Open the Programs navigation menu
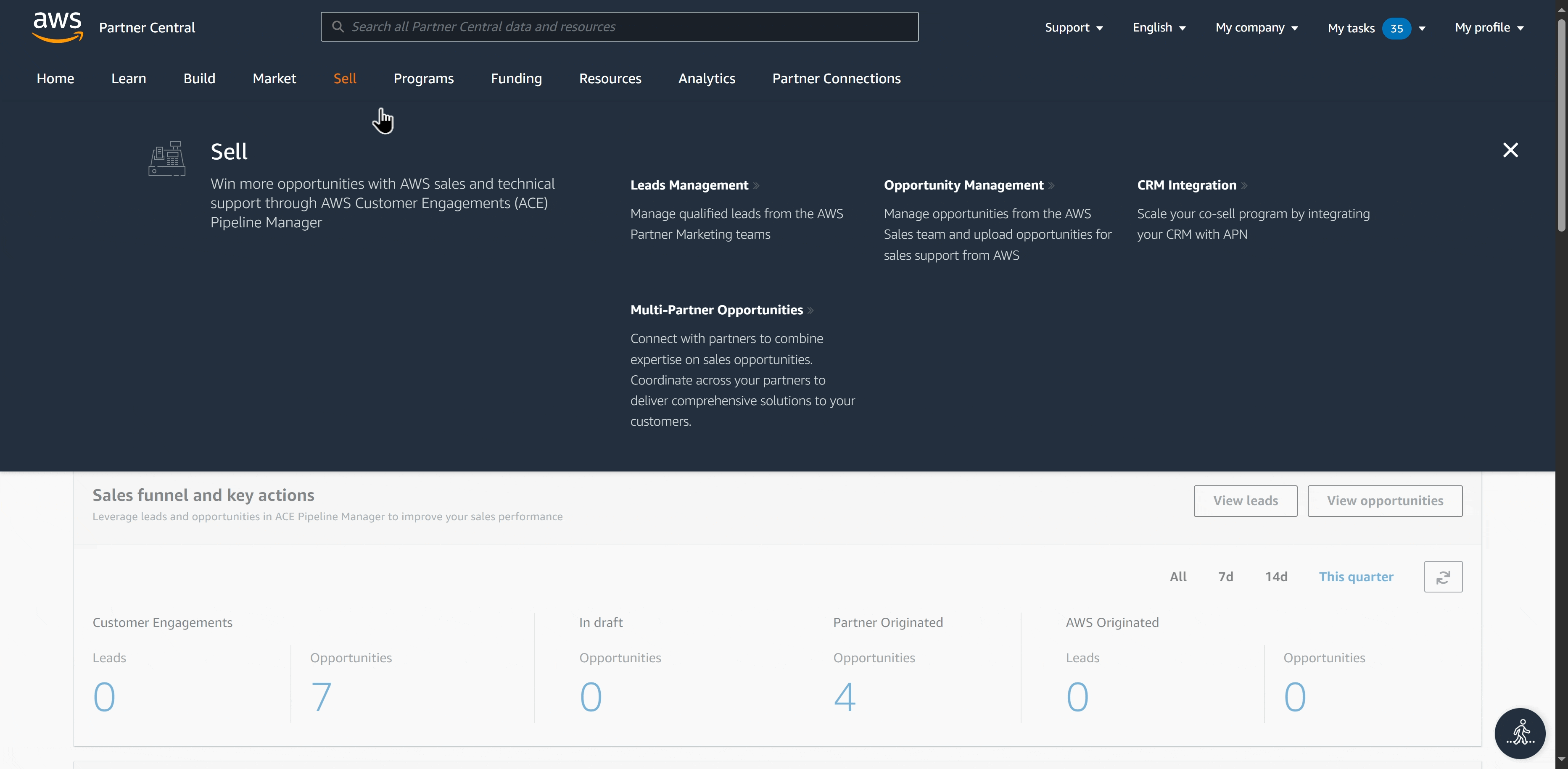The height and width of the screenshot is (769, 1568). [x=423, y=79]
